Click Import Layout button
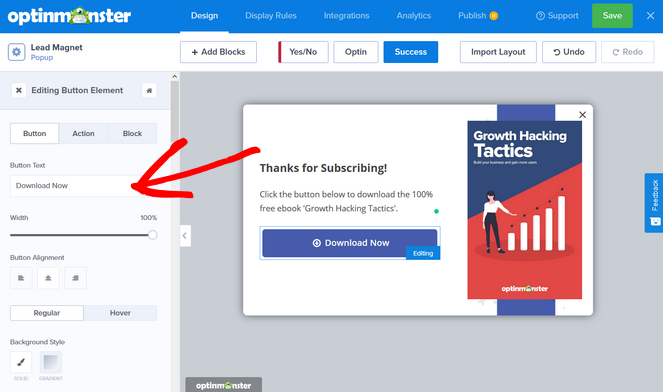 click(x=498, y=52)
